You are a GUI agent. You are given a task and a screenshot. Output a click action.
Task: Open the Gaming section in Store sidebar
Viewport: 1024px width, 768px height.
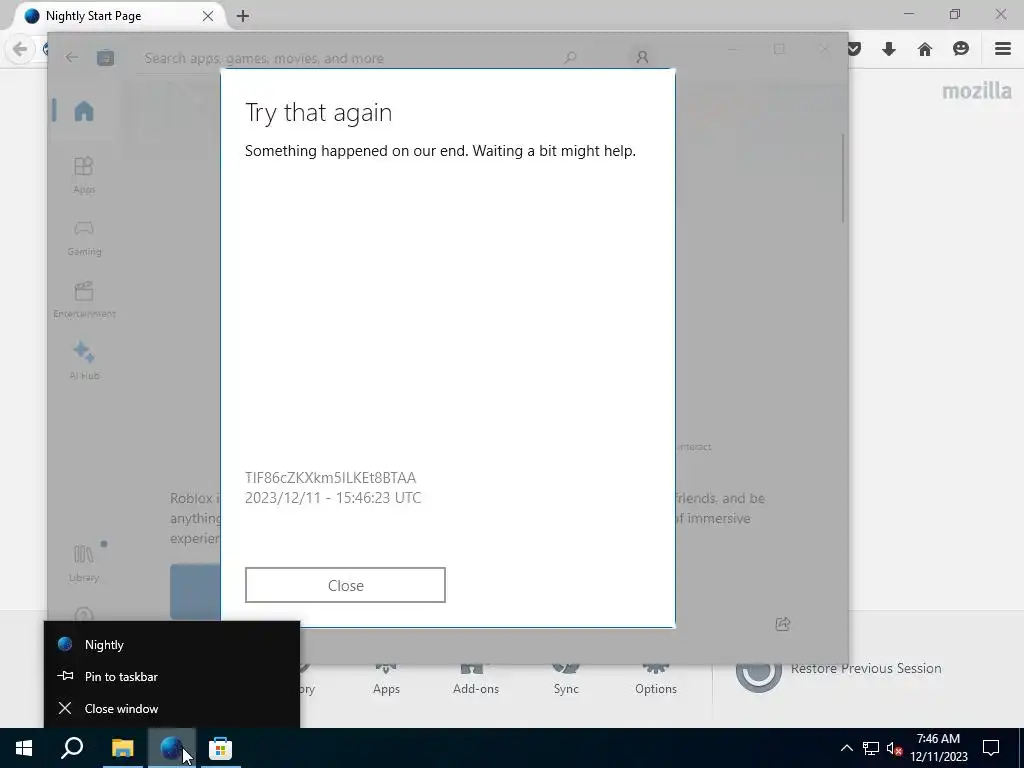coord(84,237)
